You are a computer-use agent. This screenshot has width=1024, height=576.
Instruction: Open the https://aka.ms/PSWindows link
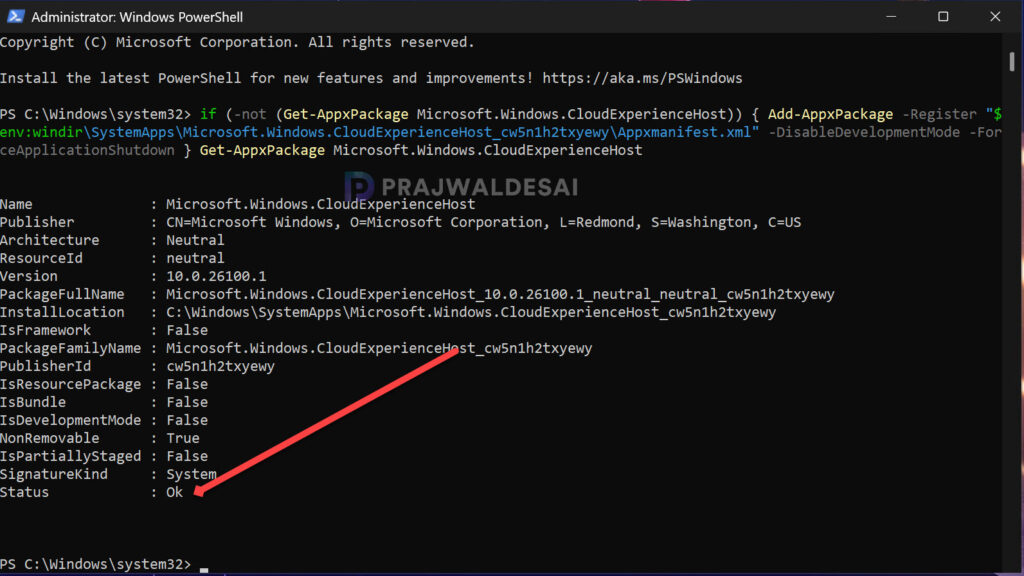click(x=642, y=78)
